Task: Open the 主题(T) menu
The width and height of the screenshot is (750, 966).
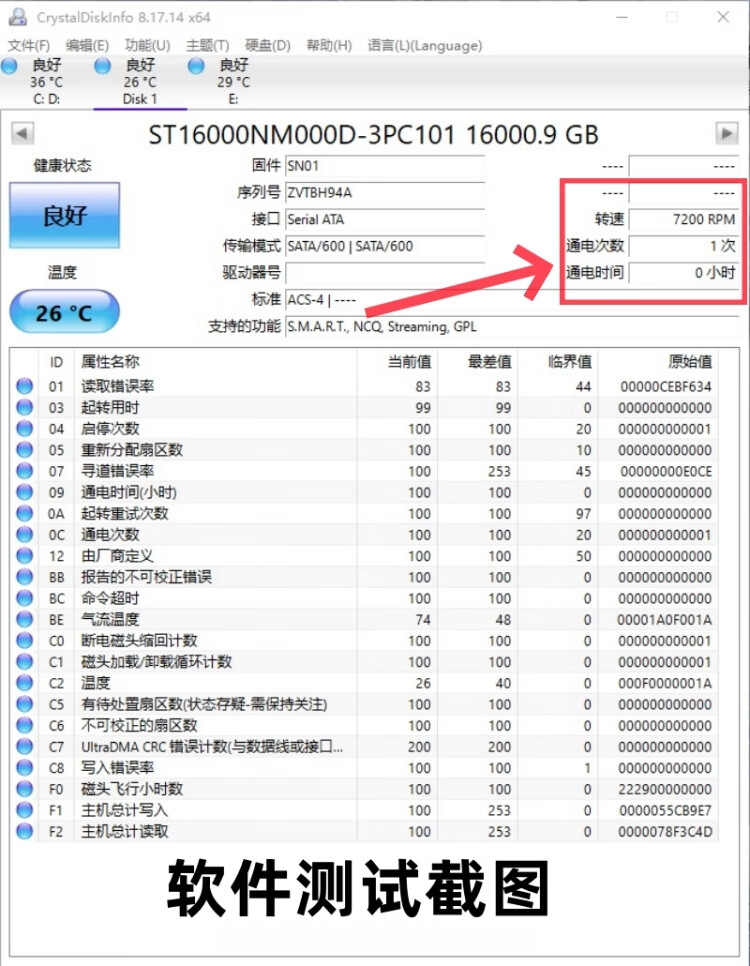Action: (207, 46)
